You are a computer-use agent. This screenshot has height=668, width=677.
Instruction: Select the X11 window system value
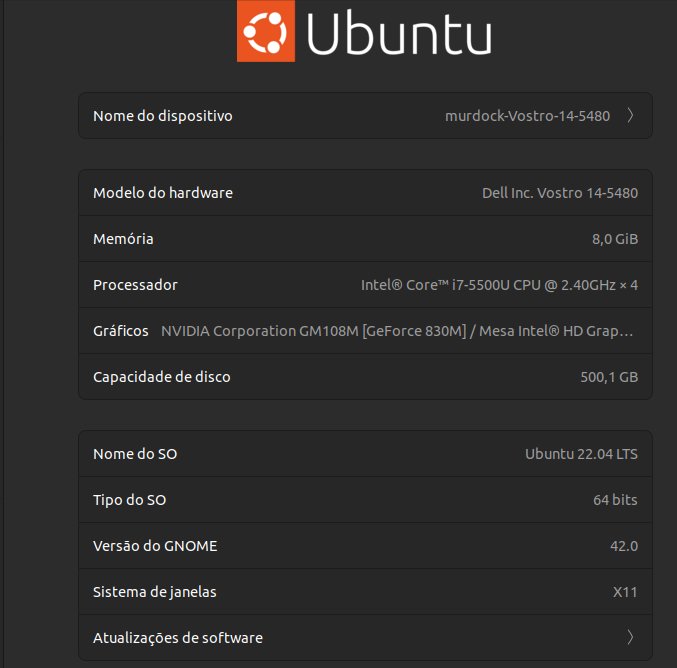[x=625, y=592]
